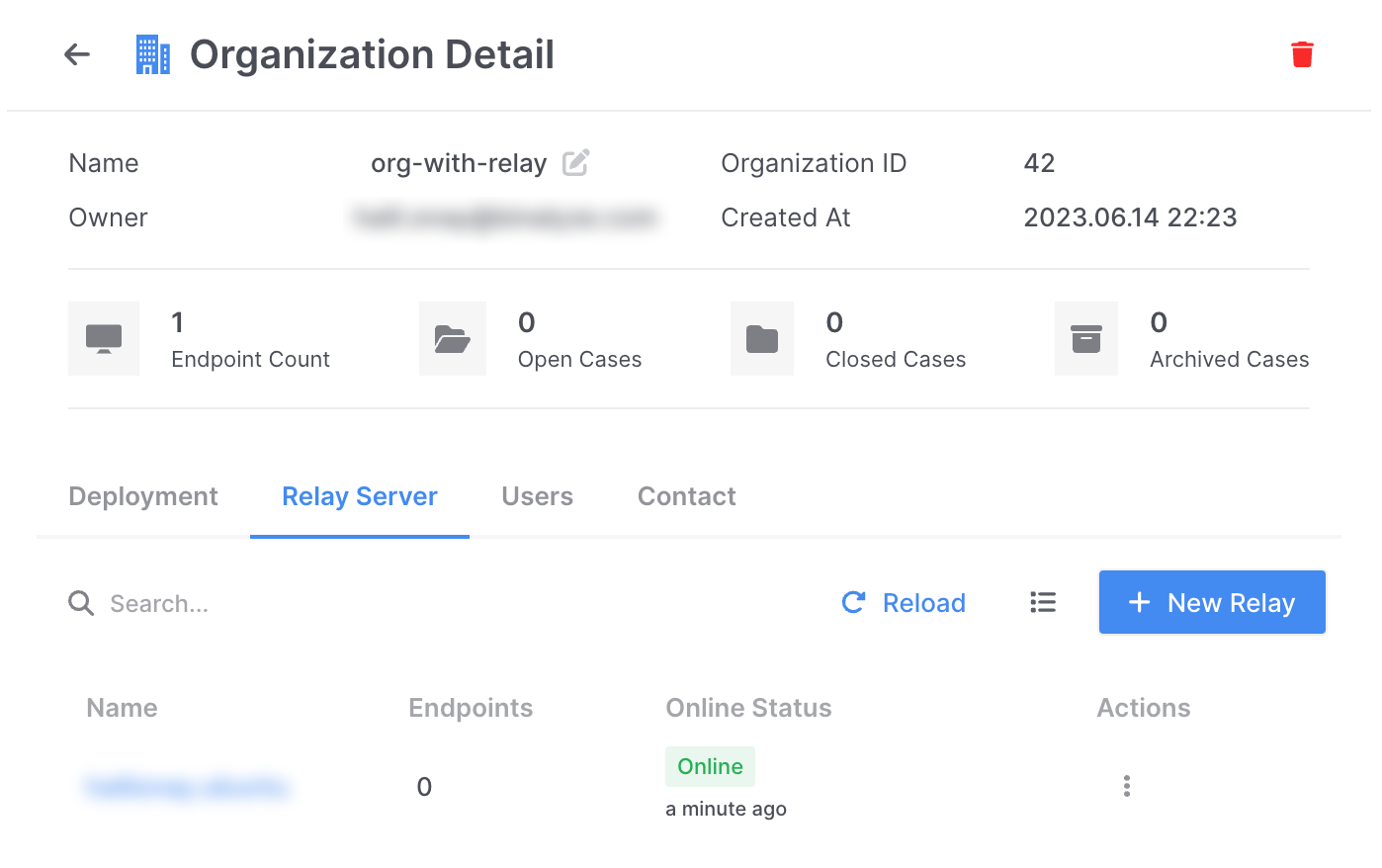Click the red delete organization trash icon
Image resolution: width=1382 pixels, height=868 pixels.
coord(1302,54)
